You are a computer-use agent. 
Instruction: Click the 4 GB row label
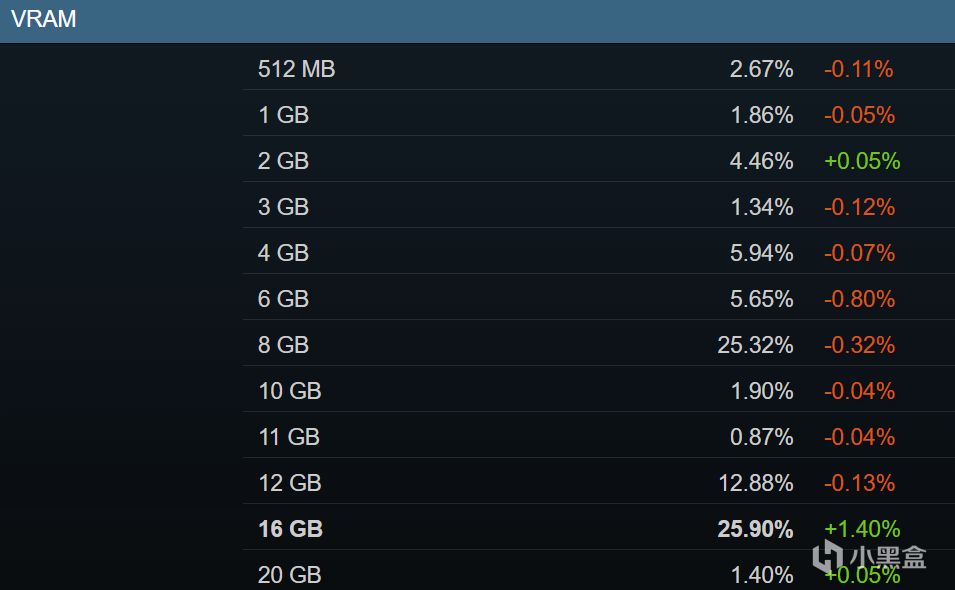(x=283, y=253)
